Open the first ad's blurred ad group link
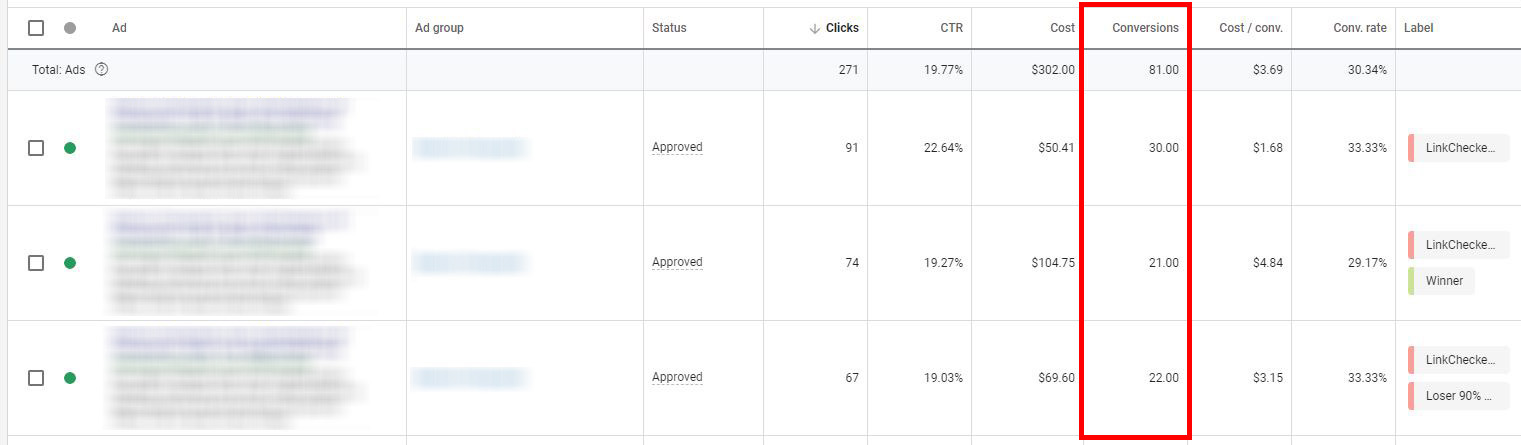1521x445 pixels. (x=470, y=148)
